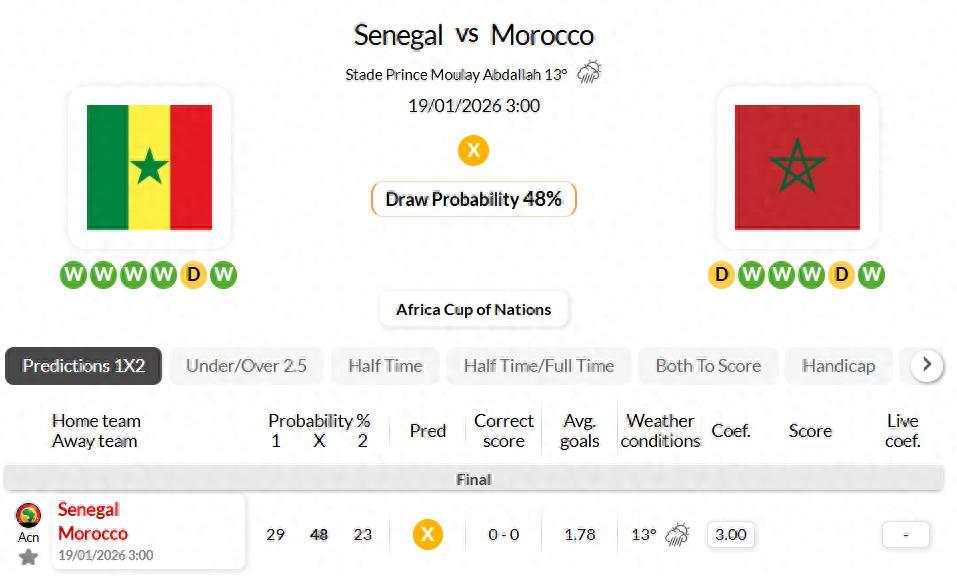Image resolution: width=957 pixels, height=586 pixels.
Task: Switch to Both To Score tab
Action: (708, 366)
